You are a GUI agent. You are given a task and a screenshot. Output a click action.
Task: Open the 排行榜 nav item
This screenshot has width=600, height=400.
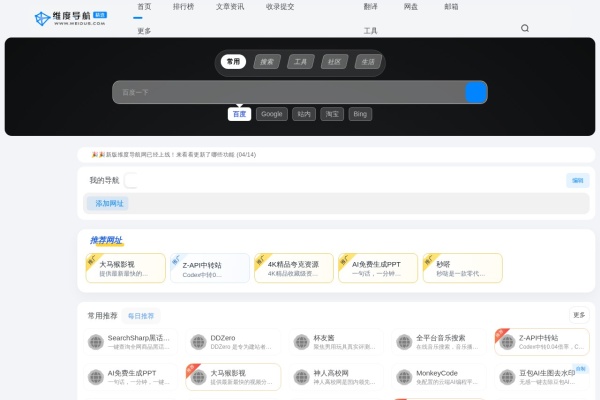pyautogui.click(x=183, y=7)
